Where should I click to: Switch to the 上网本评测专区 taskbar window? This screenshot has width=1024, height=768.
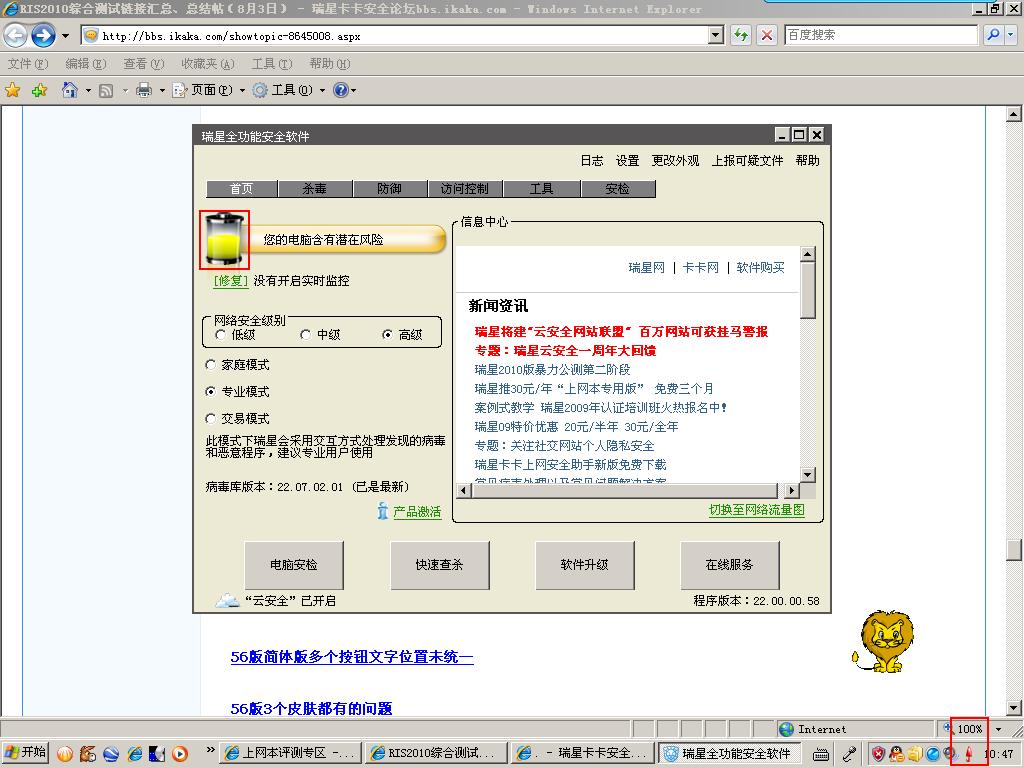tap(290, 753)
